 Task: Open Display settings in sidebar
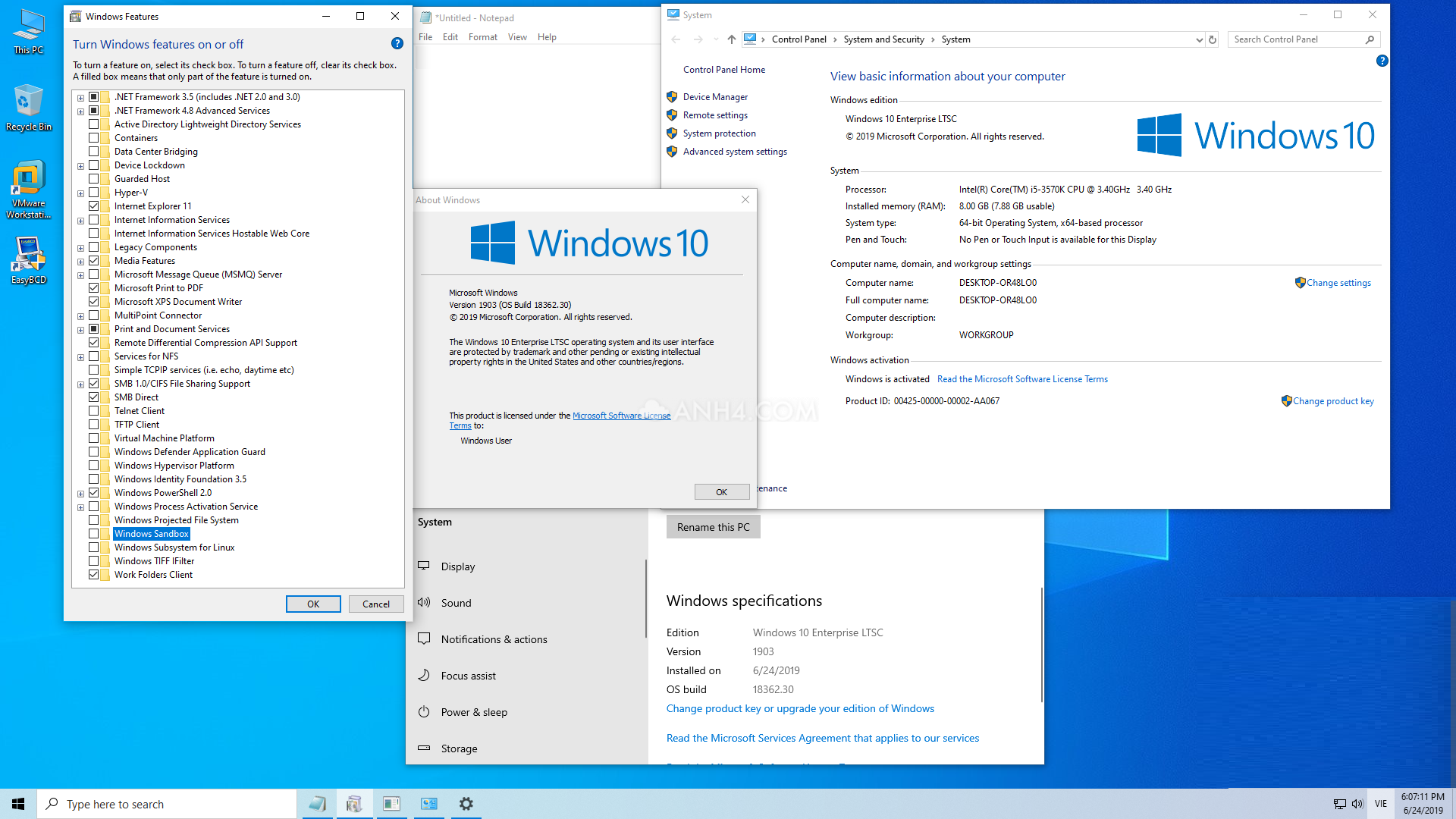point(458,566)
